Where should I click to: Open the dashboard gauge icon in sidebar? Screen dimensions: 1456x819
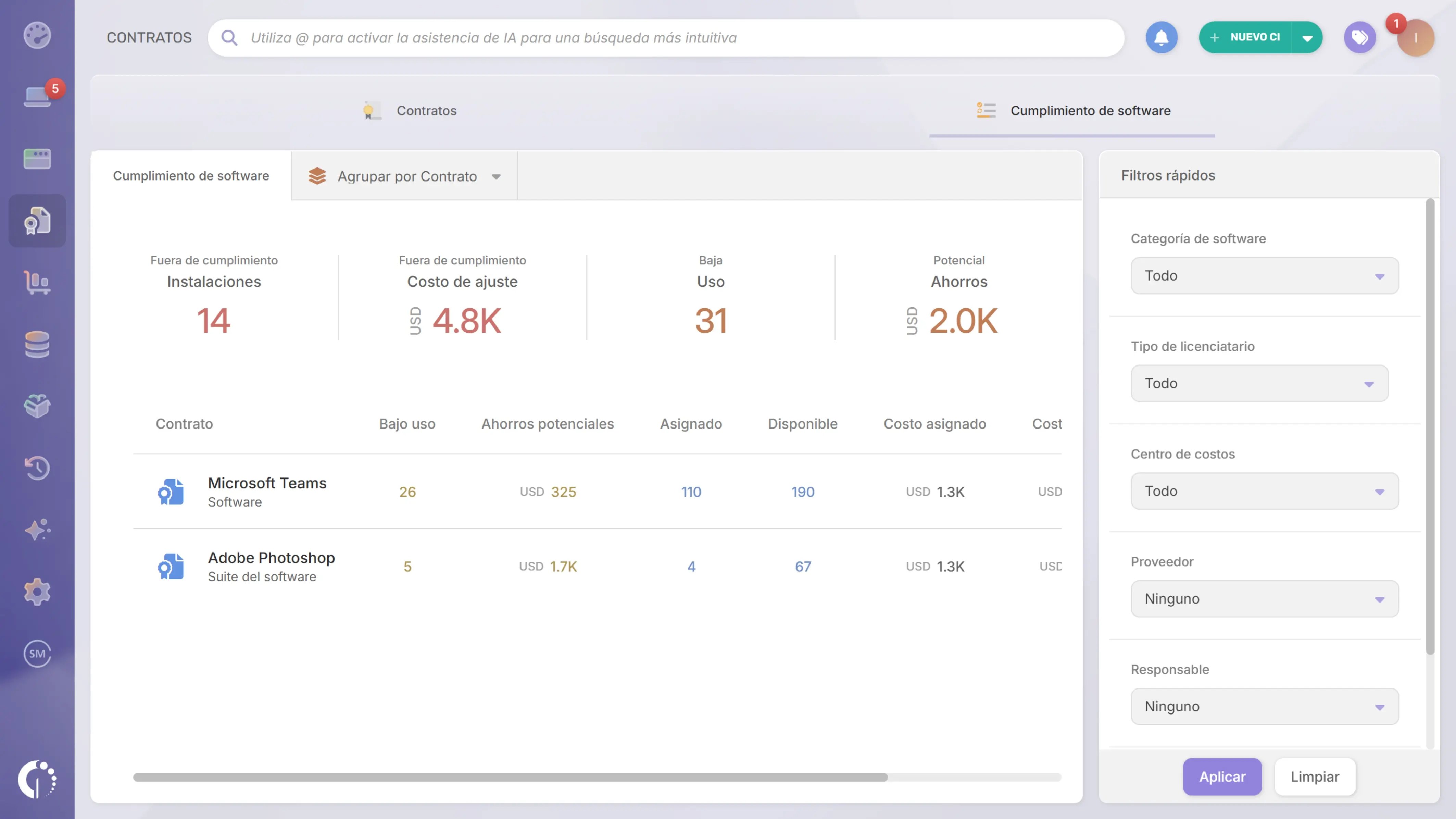click(37, 35)
